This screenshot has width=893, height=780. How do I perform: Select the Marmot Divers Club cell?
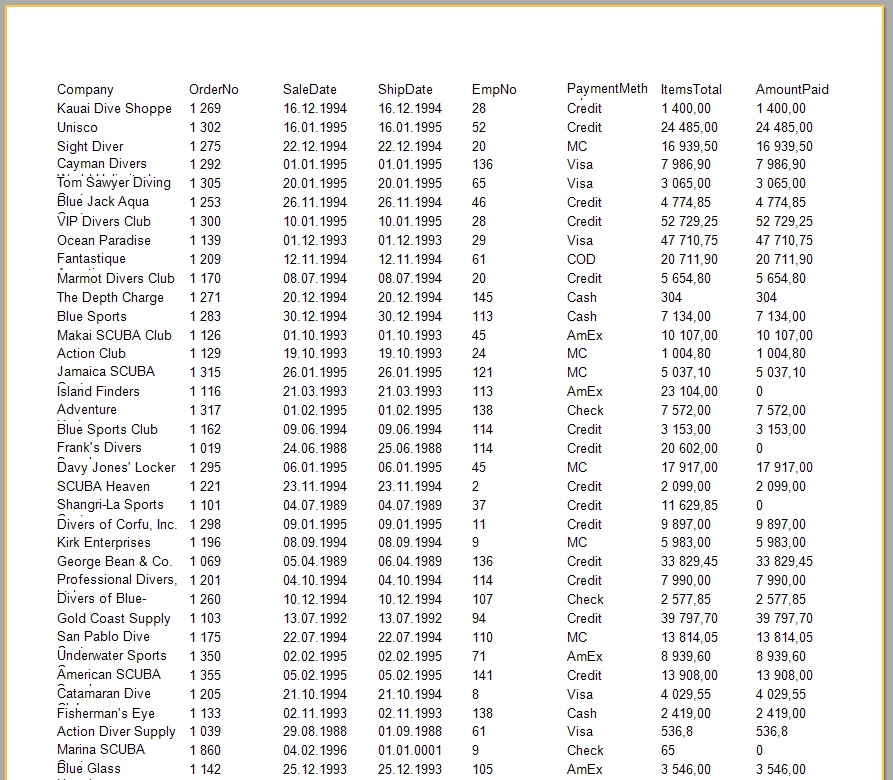click(x=116, y=279)
